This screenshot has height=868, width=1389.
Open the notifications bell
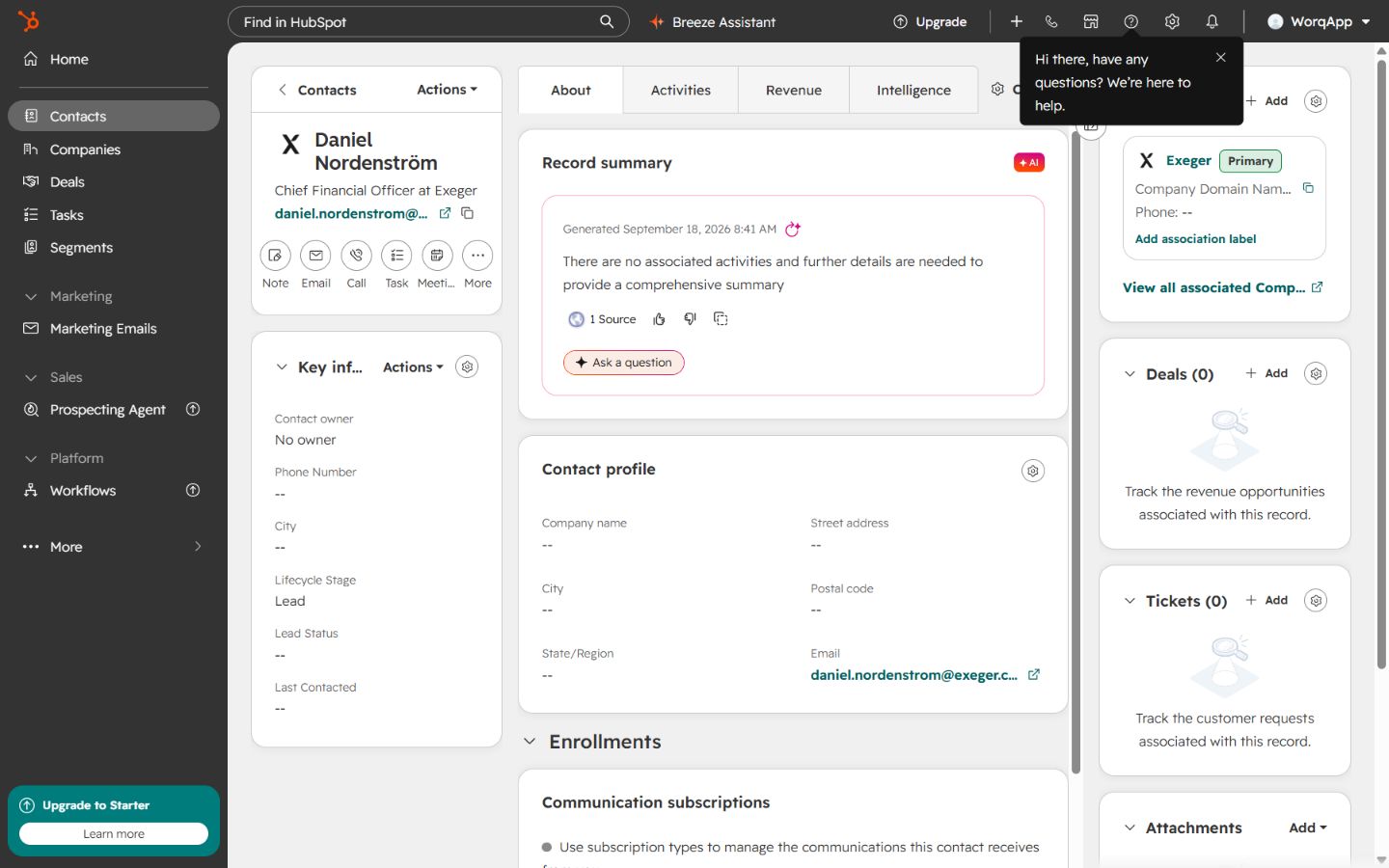(1212, 21)
